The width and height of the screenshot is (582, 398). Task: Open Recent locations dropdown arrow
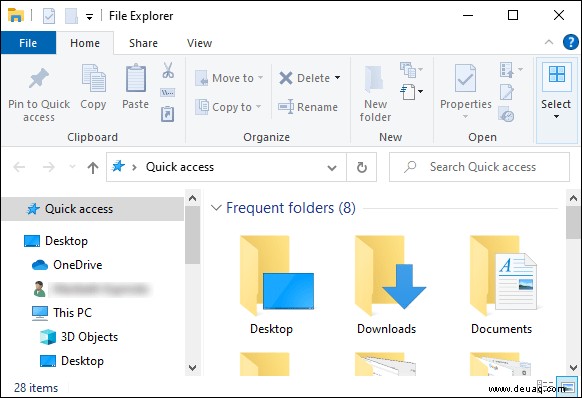pos(72,167)
